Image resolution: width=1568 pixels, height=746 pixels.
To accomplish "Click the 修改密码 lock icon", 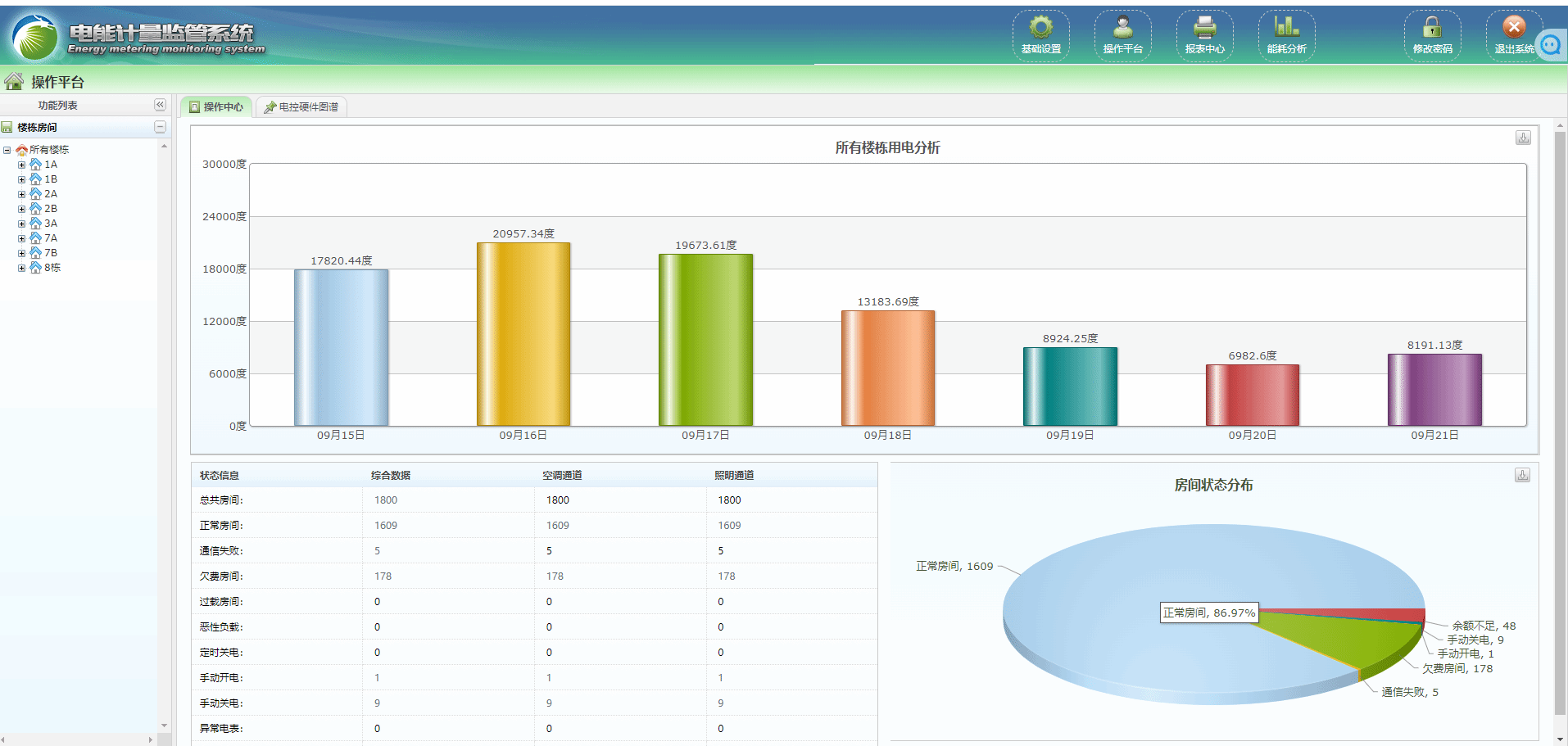I will pos(1432,35).
